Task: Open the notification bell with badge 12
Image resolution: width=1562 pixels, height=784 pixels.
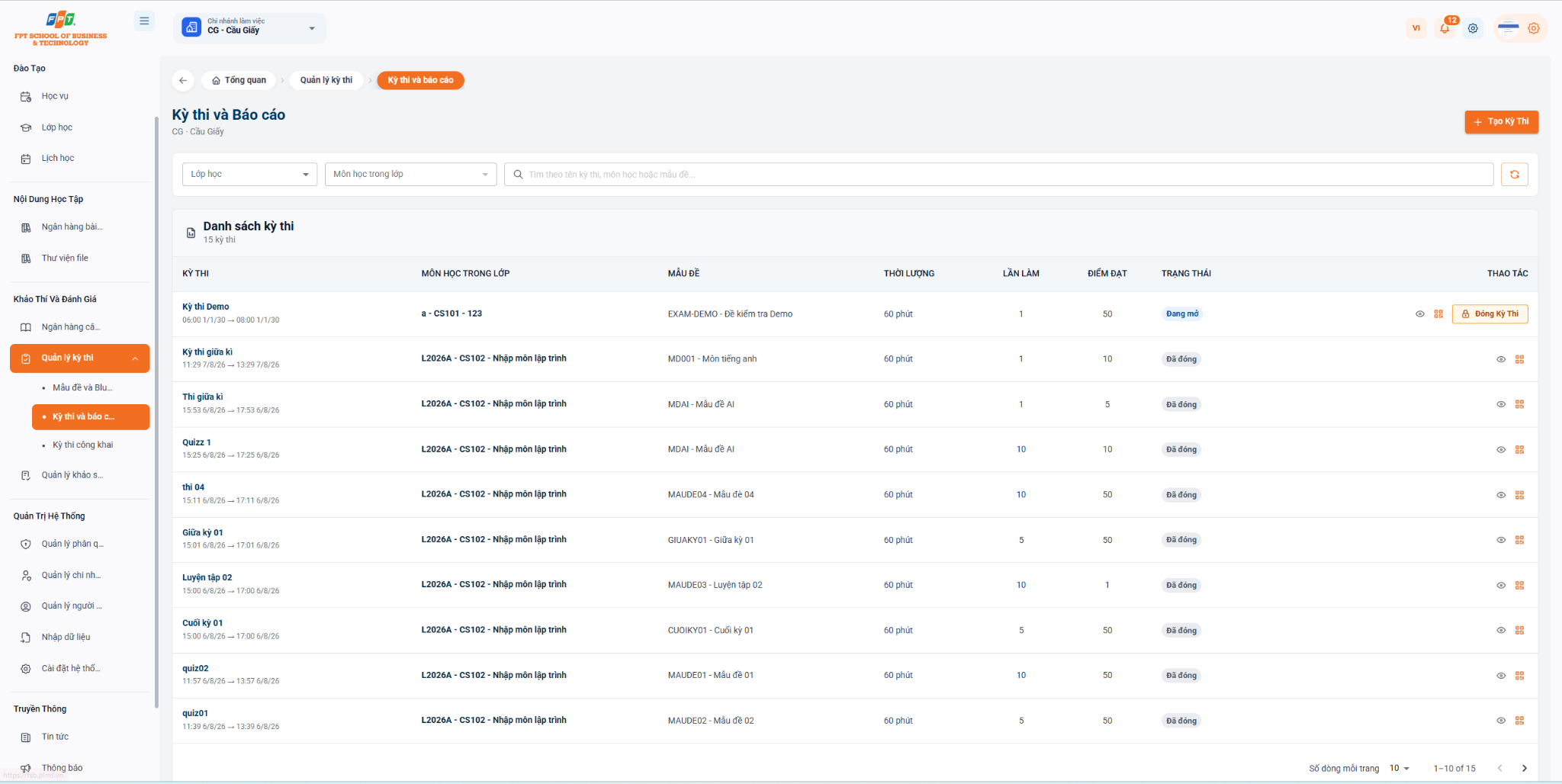Action: click(x=1445, y=28)
